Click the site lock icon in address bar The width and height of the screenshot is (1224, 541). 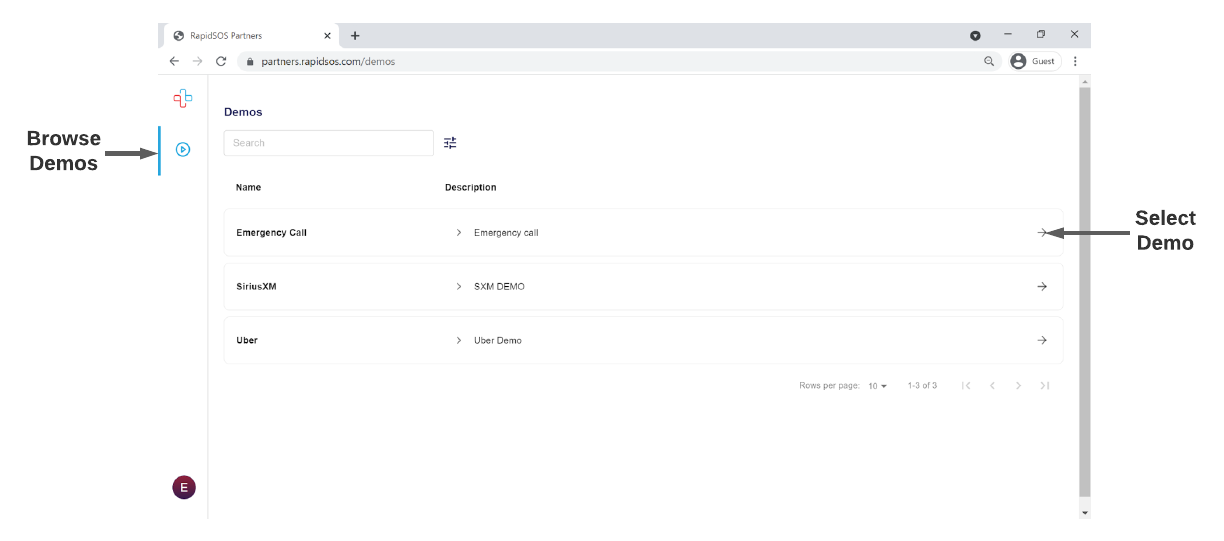click(250, 62)
